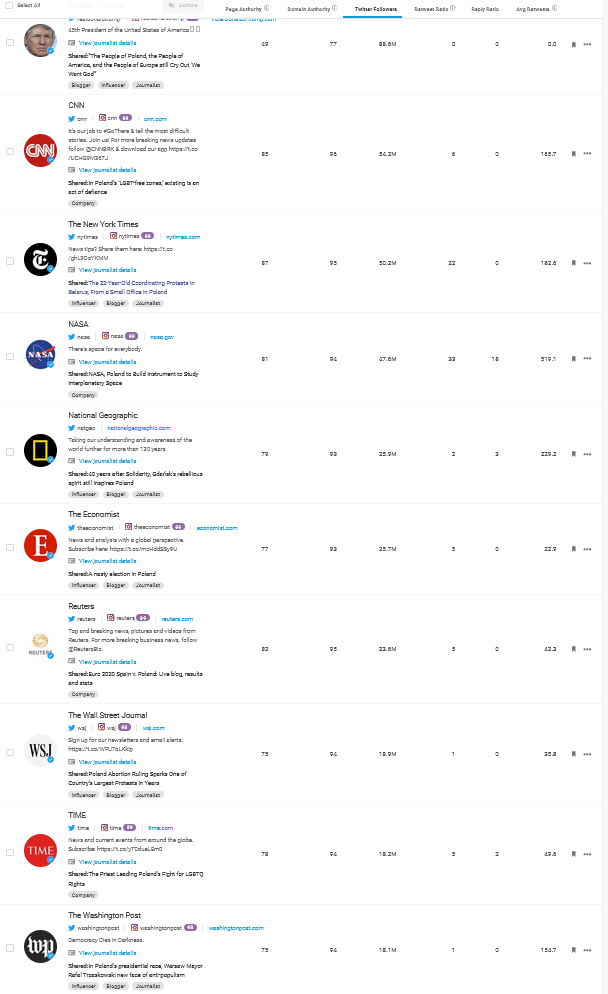Select the CNN row checkbox
The width and height of the screenshot is (608, 994).
(10, 152)
